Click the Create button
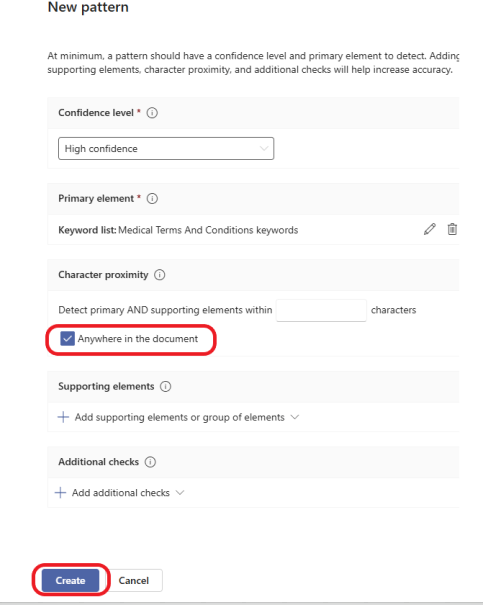The width and height of the screenshot is (483, 605). (70, 580)
